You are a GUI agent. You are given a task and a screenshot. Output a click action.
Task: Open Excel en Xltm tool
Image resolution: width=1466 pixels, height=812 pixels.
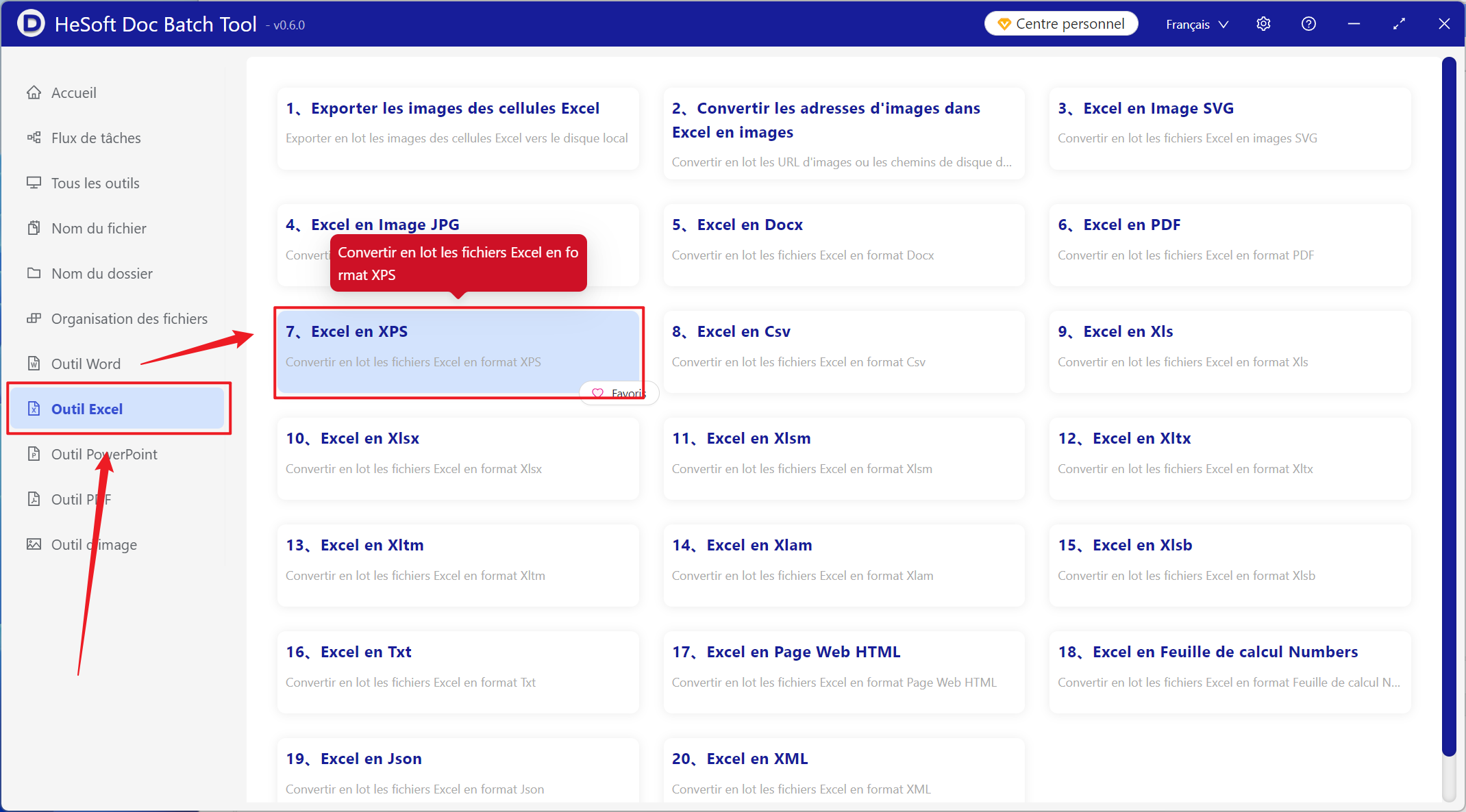[458, 565]
